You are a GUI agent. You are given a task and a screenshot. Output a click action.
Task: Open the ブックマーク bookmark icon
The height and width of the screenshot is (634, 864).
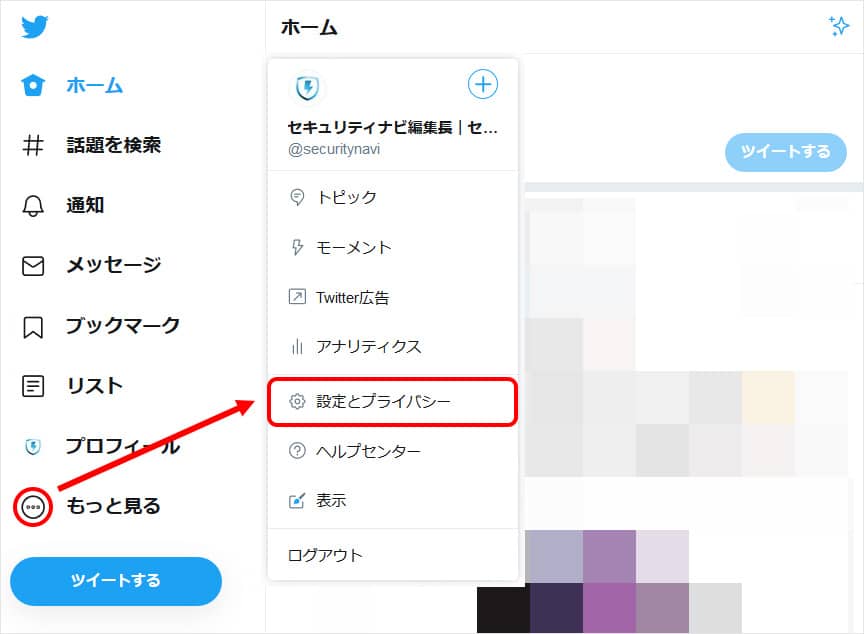[x=33, y=326]
